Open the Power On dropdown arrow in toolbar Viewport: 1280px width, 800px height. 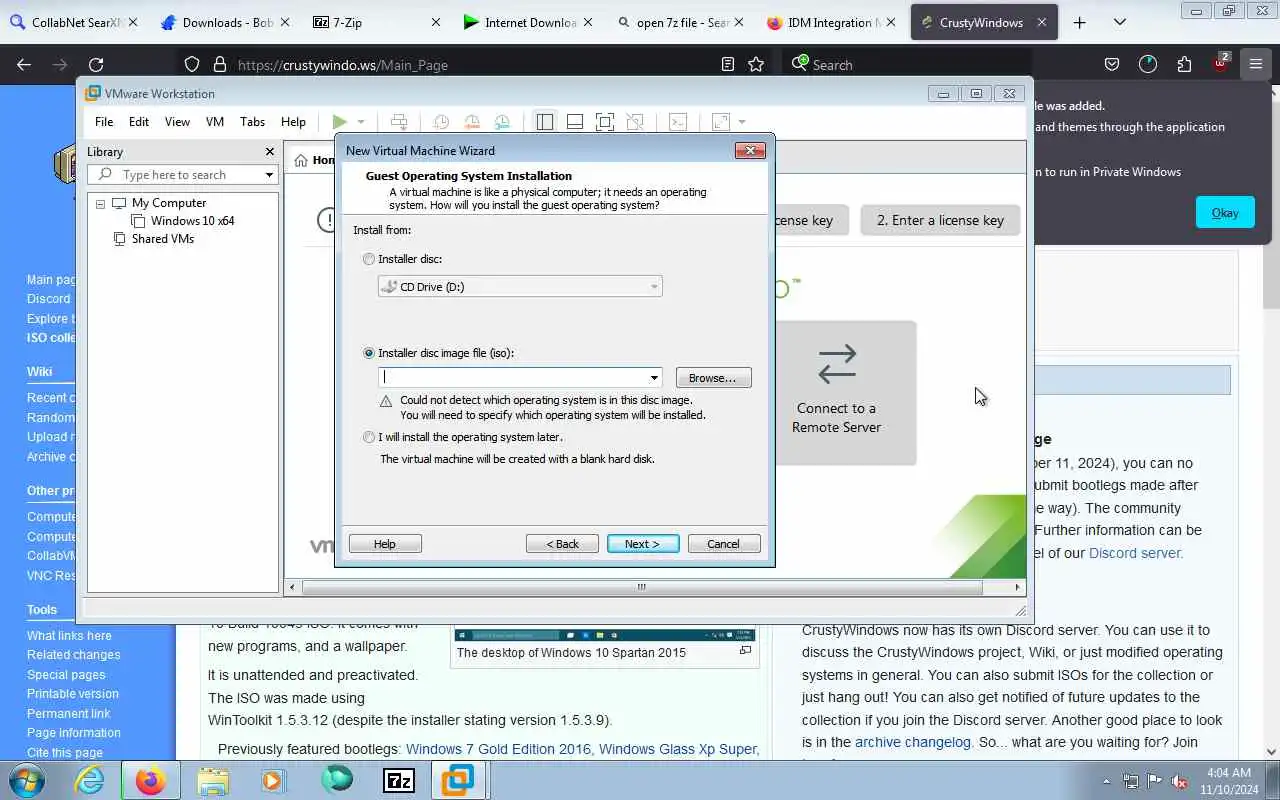point(361,122)
